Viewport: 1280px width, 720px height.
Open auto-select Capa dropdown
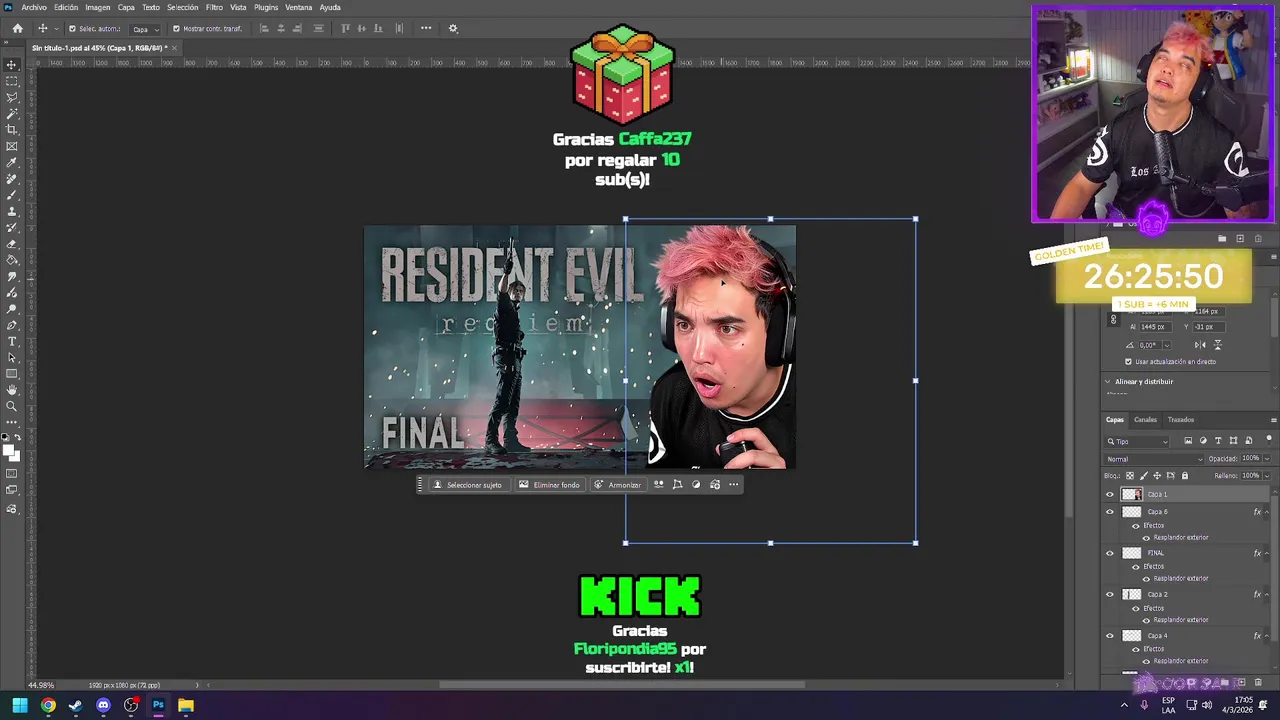click(145, 29)
